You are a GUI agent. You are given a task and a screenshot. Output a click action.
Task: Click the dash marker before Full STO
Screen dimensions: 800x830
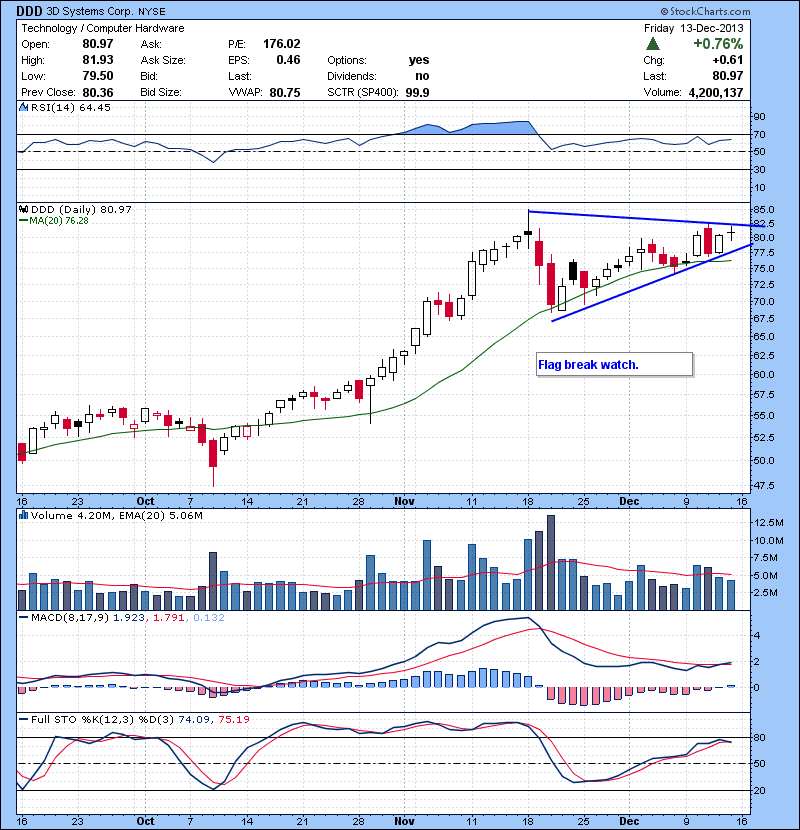pyautogui.click(x=23, y=719)
